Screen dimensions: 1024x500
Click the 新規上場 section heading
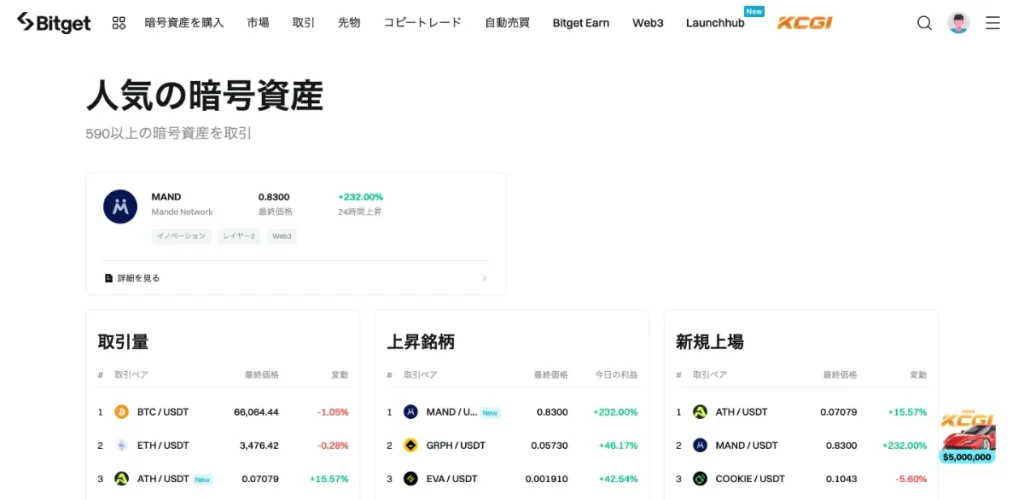(710, 341)
